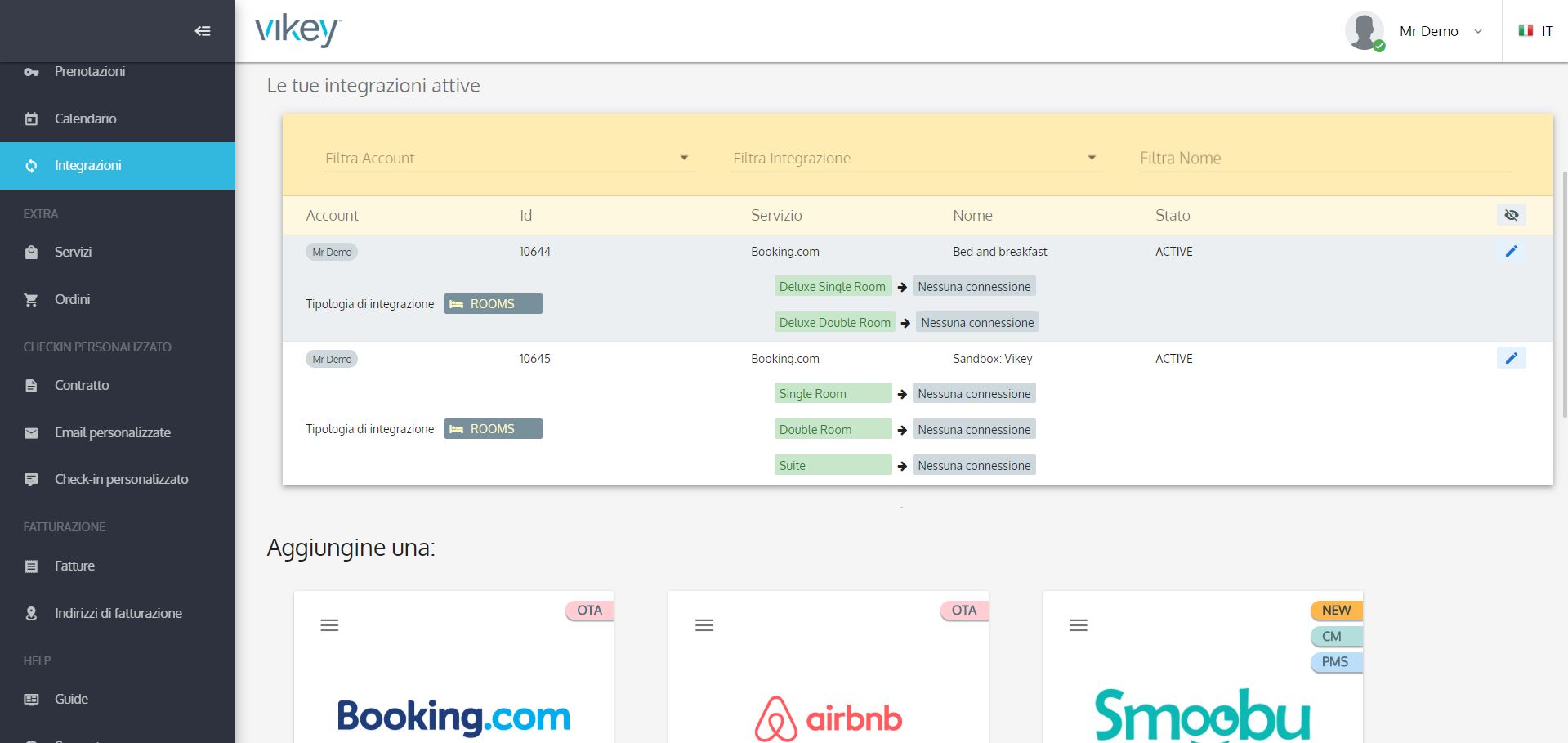Edit integration 10644 with pencil icon
1568x743 pixels.
[1511, 251]
